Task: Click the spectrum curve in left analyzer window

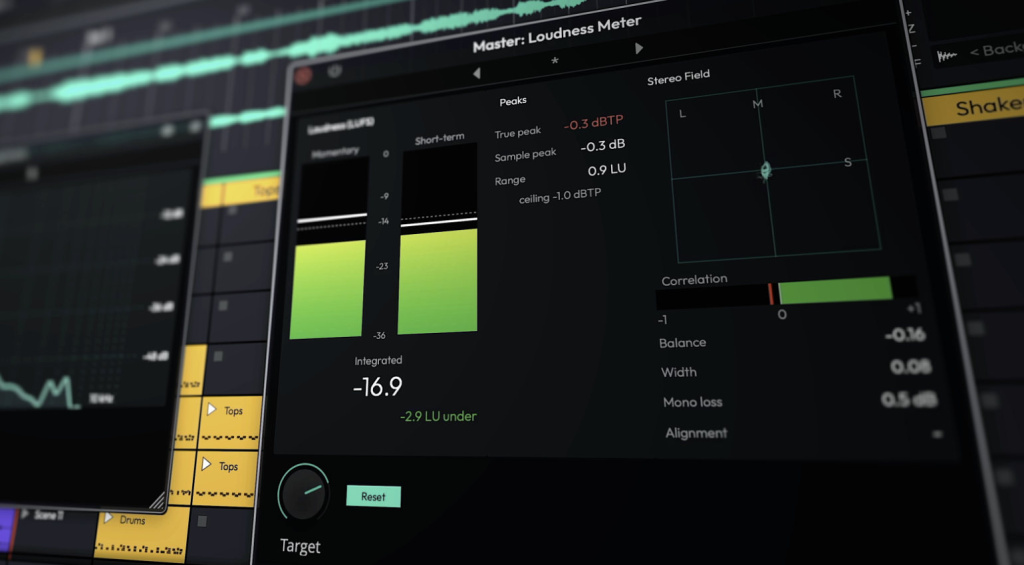Action: click(40, 391)
